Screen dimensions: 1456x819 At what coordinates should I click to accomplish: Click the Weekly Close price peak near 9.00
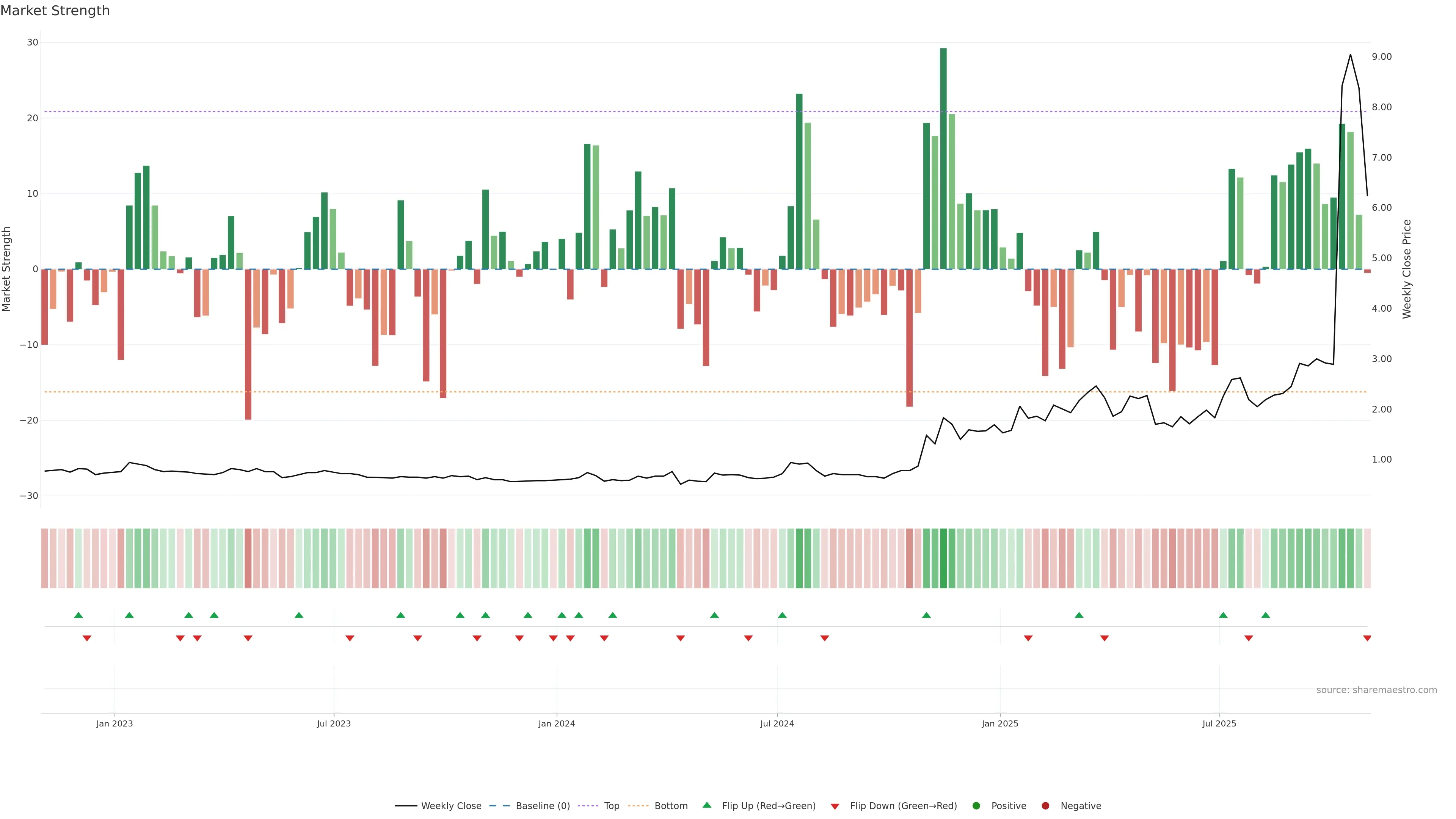click(x=1350, y=55)
